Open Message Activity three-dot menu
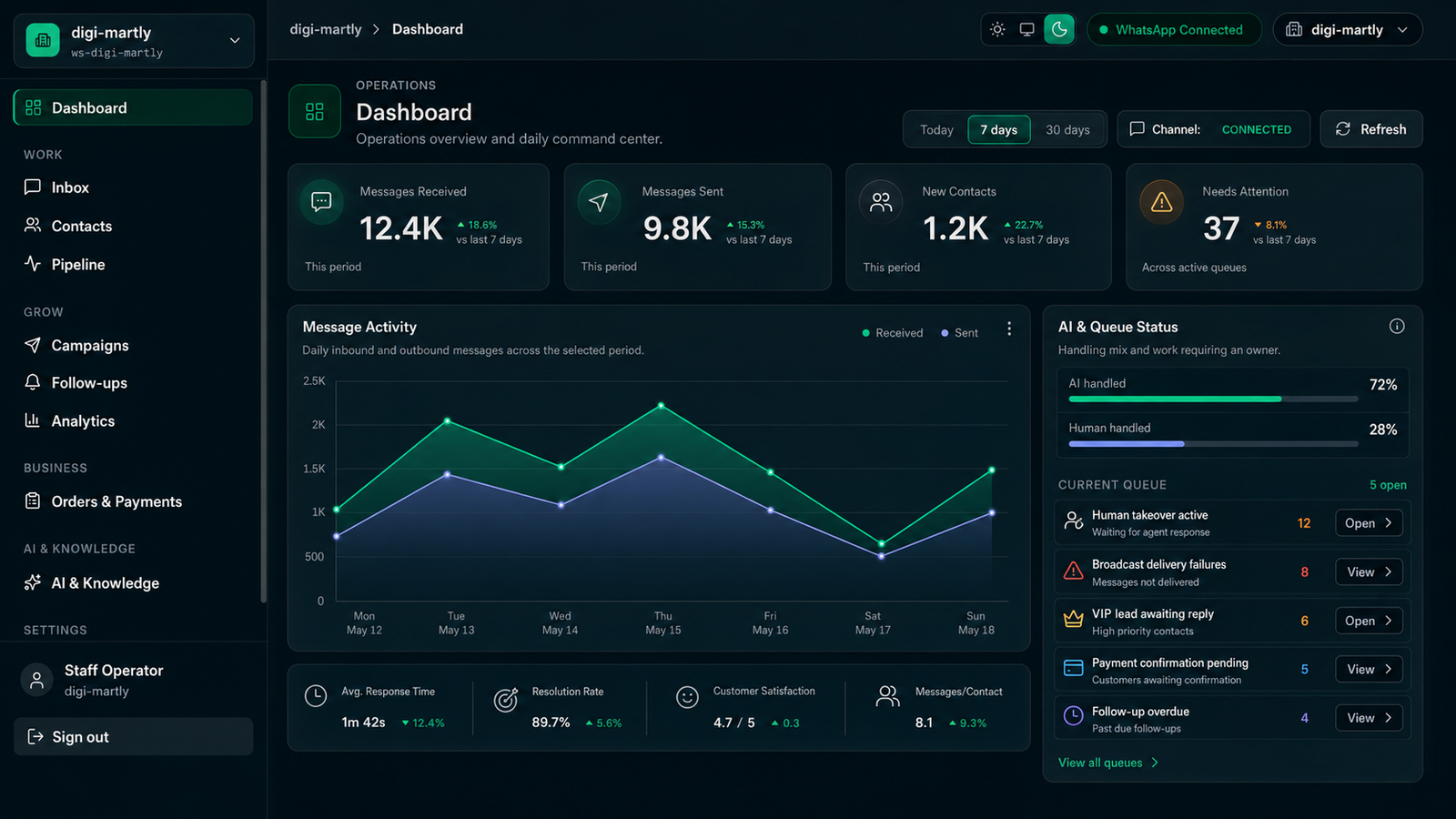Image resolution: width=1456 pixels, height=819 pixels. (1009, 329)
